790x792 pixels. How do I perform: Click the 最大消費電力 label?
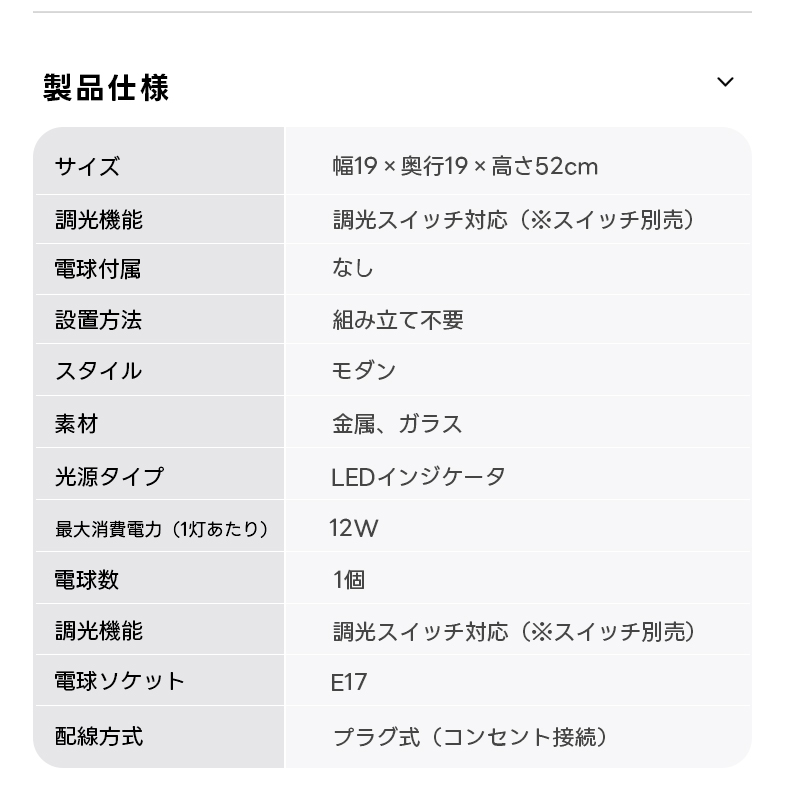coord(162,528)
